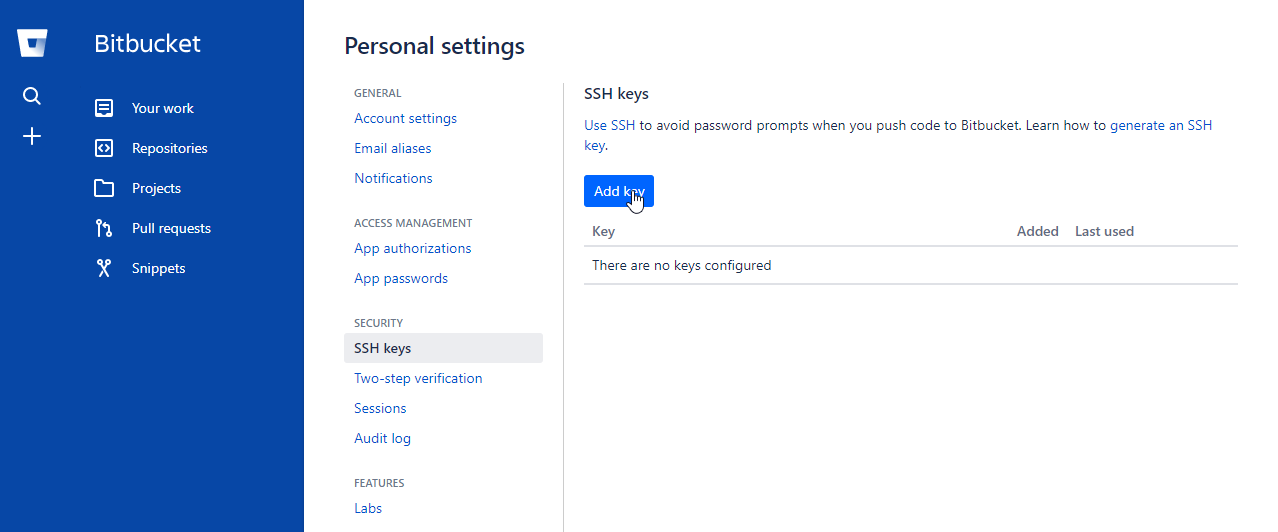Open App passwords settings
Screen dimensions: 1278x532
(401, 278)
